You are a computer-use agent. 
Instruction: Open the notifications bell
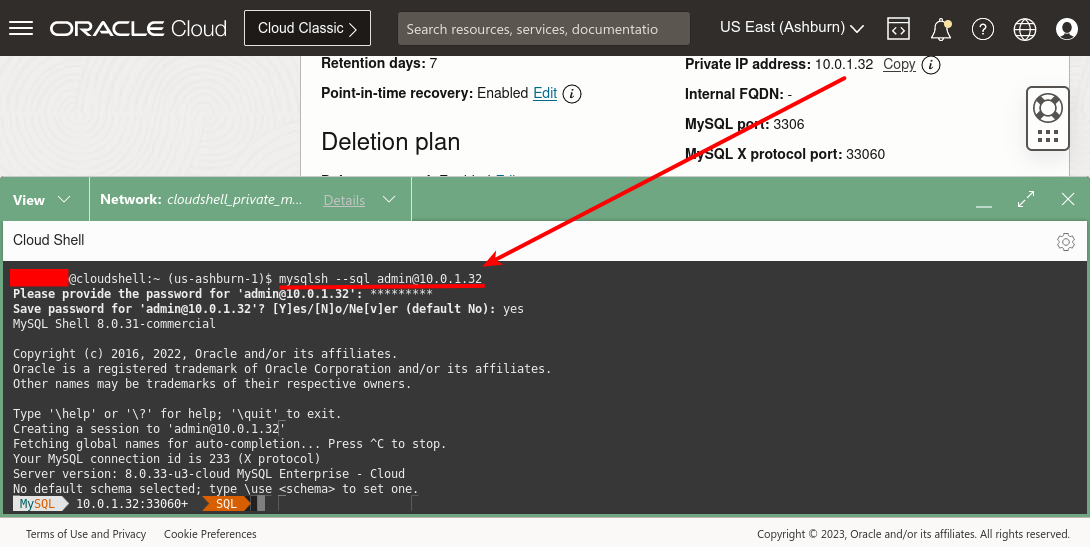941,28
